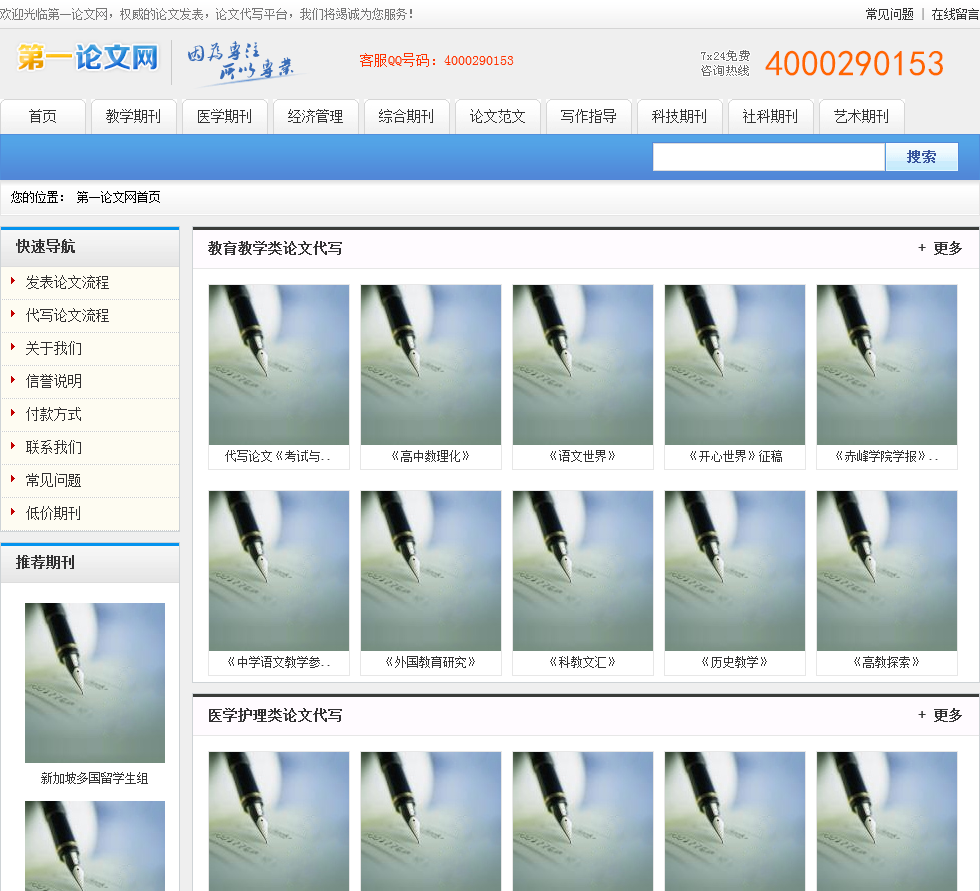Open the 在线留言 link in top bar

click(x=955, y=14)
